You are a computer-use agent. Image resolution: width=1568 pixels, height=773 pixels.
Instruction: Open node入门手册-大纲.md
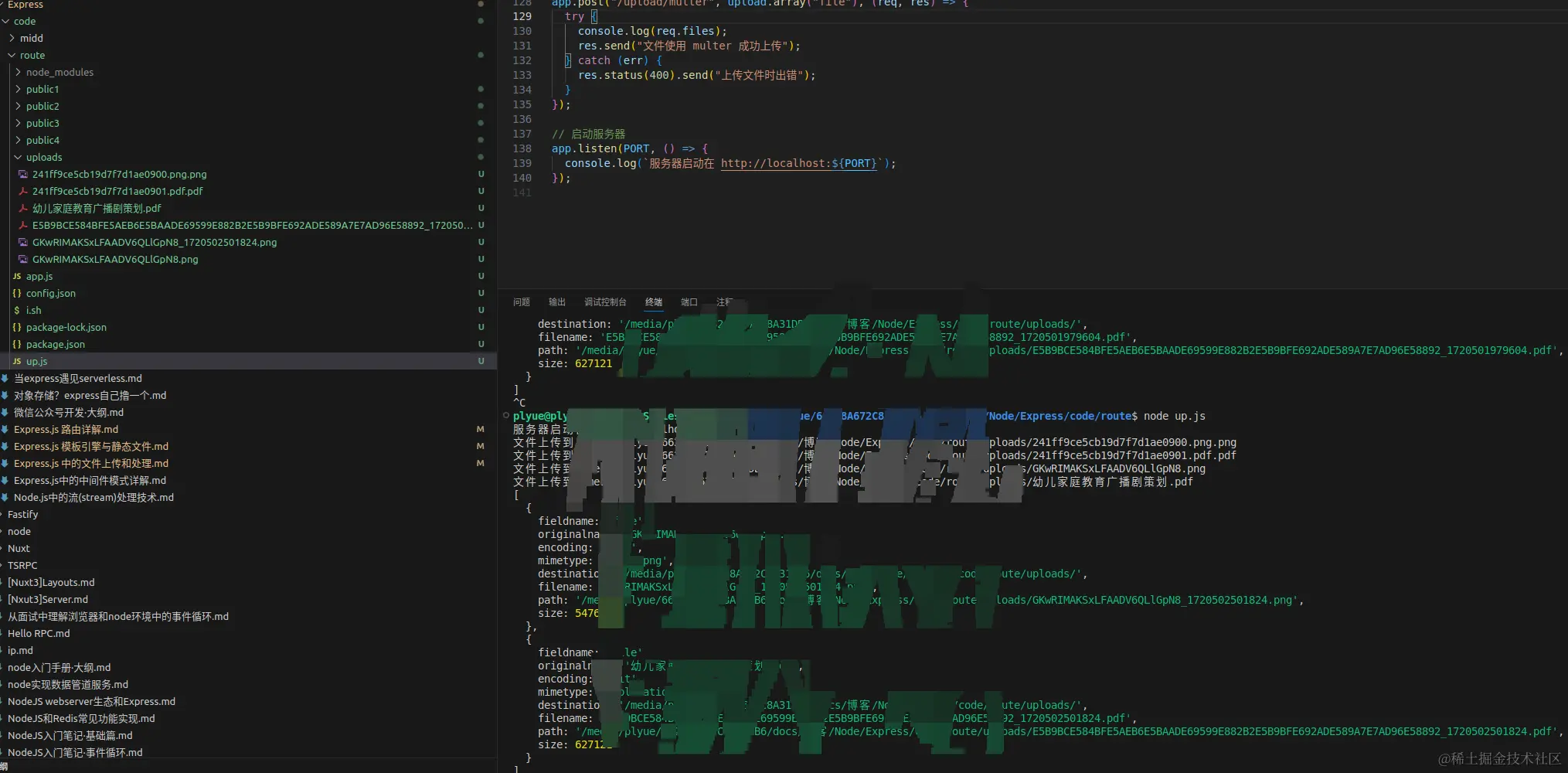pyautogui.click(x=59, y=668)
